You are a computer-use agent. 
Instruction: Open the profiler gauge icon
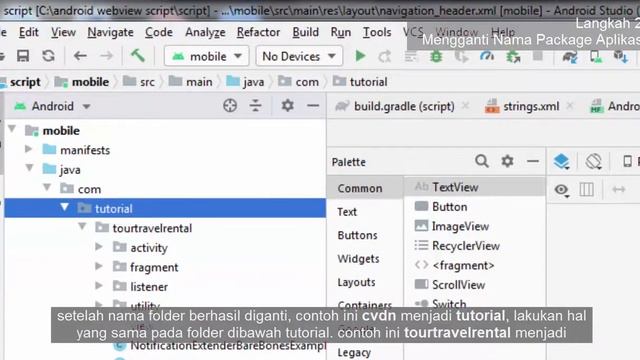pyautogui.click(x=487, y=56)
